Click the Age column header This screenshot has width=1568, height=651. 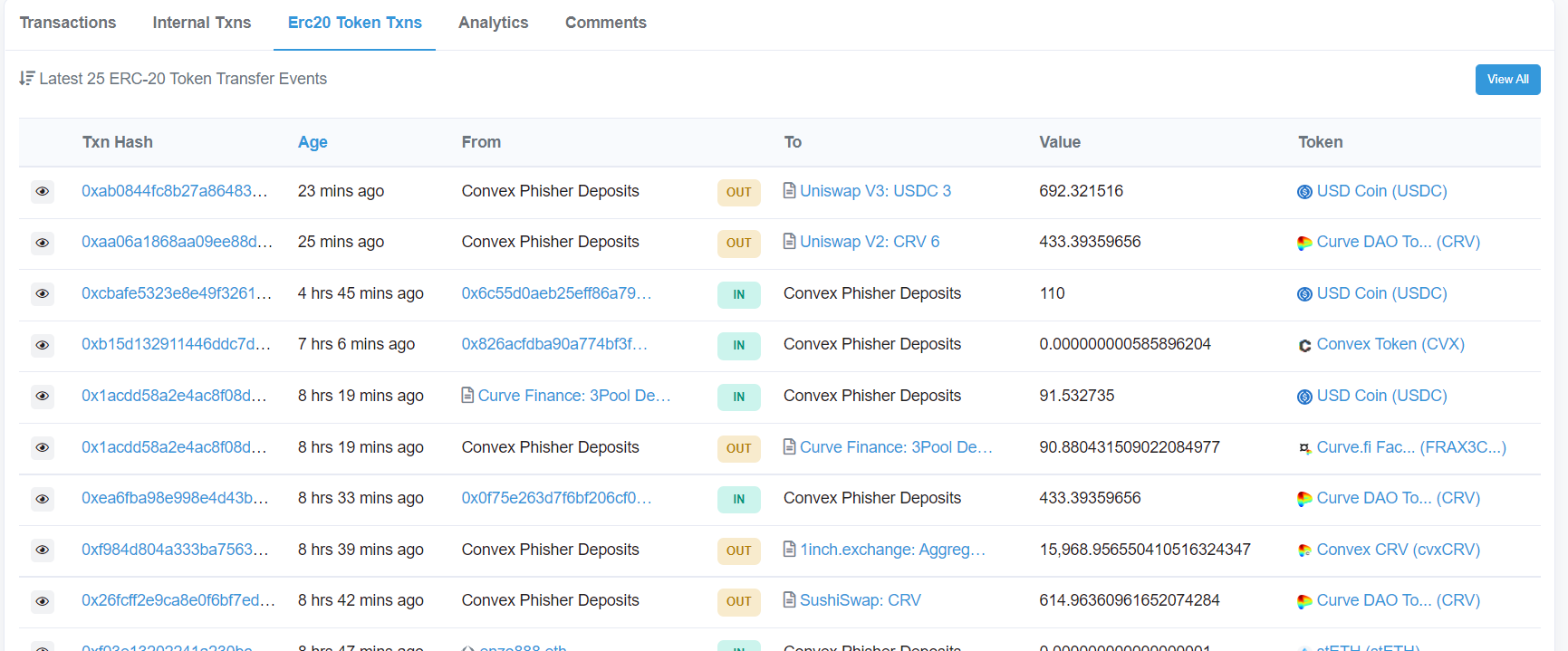[x=313, y=142]
